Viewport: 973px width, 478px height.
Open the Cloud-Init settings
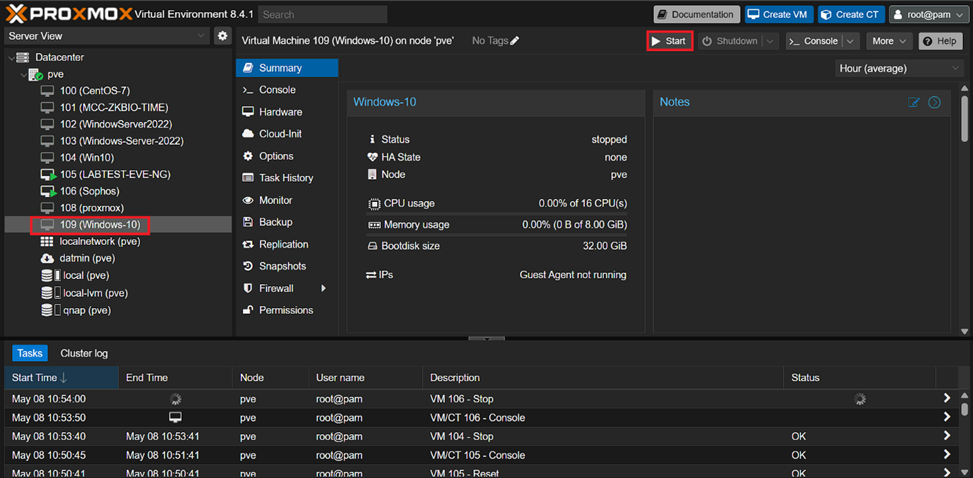(280, 134)
